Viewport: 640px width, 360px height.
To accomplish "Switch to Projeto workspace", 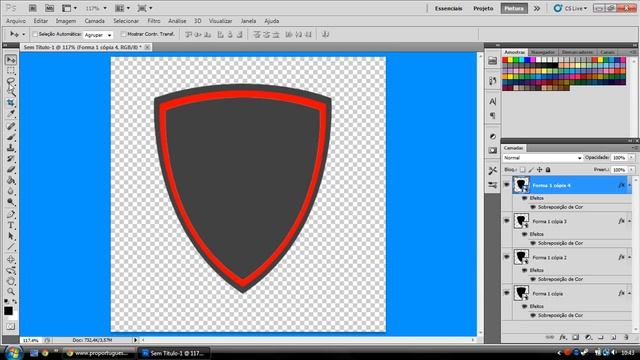I will [x=483, y=8].
